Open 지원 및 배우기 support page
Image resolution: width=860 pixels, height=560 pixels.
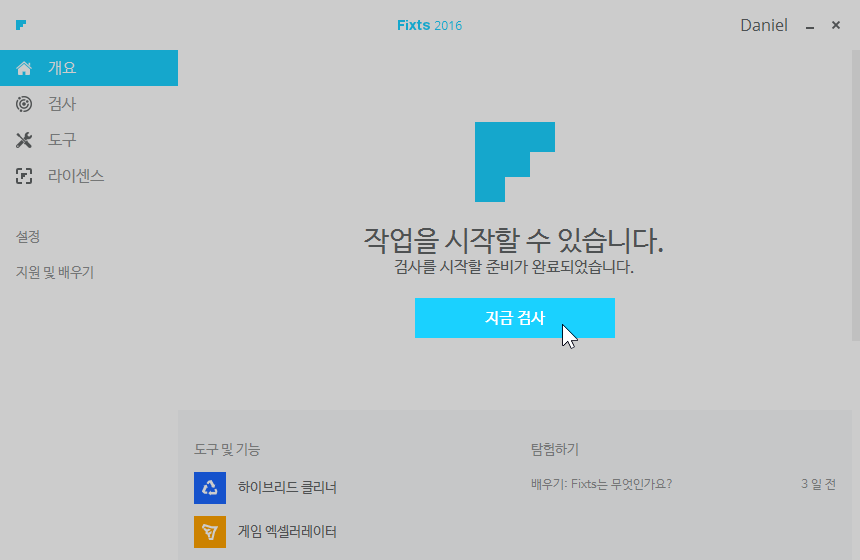[x=55, y=272]
